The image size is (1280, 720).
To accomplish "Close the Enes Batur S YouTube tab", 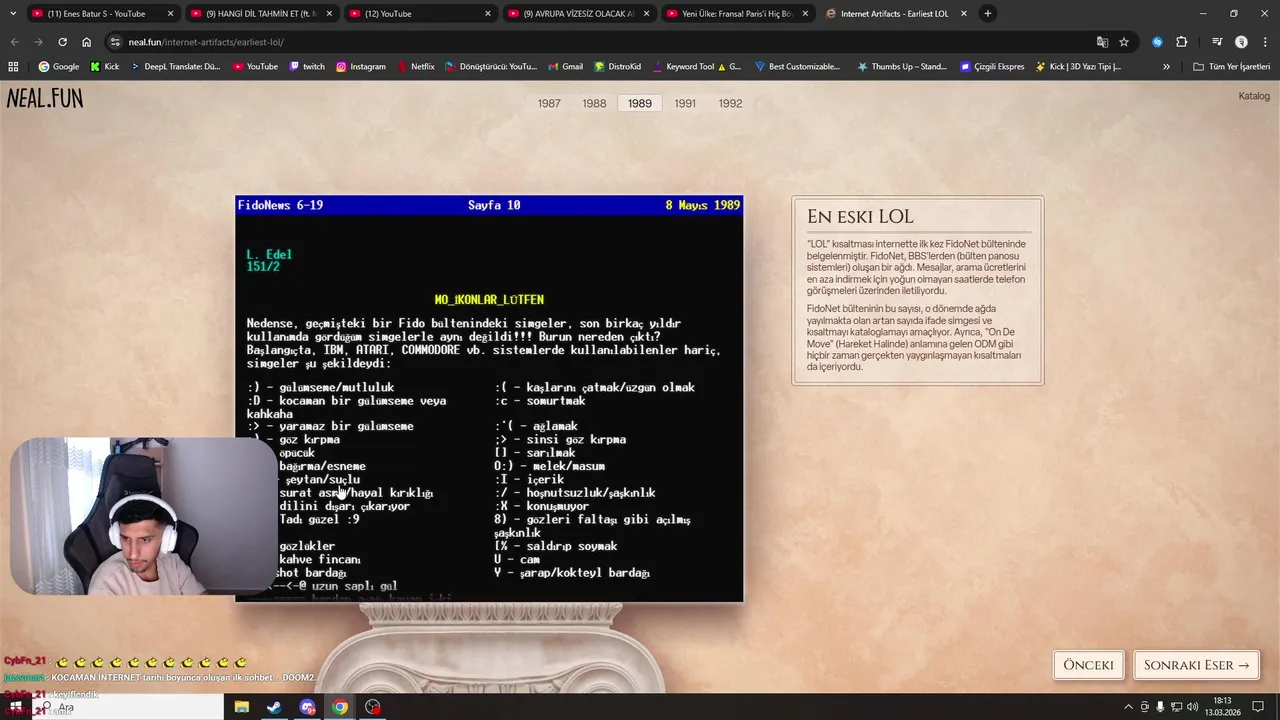I will (x=170, y=14).
